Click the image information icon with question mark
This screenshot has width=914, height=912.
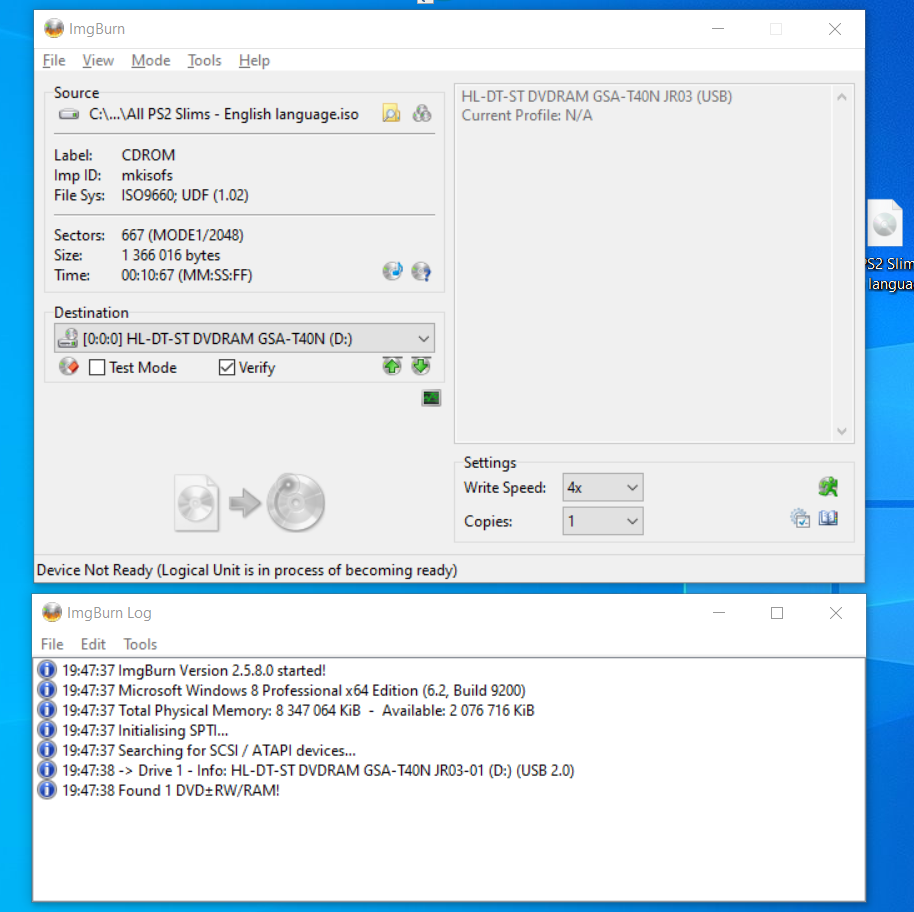pyautogui.click(x=421, y=271)
